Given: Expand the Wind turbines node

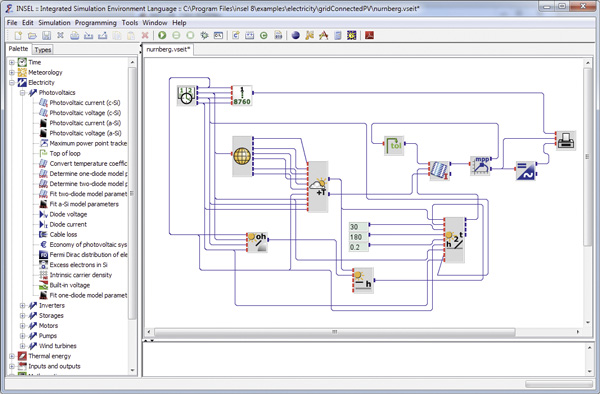Looking at the screenshot, I should click(23, 346).
